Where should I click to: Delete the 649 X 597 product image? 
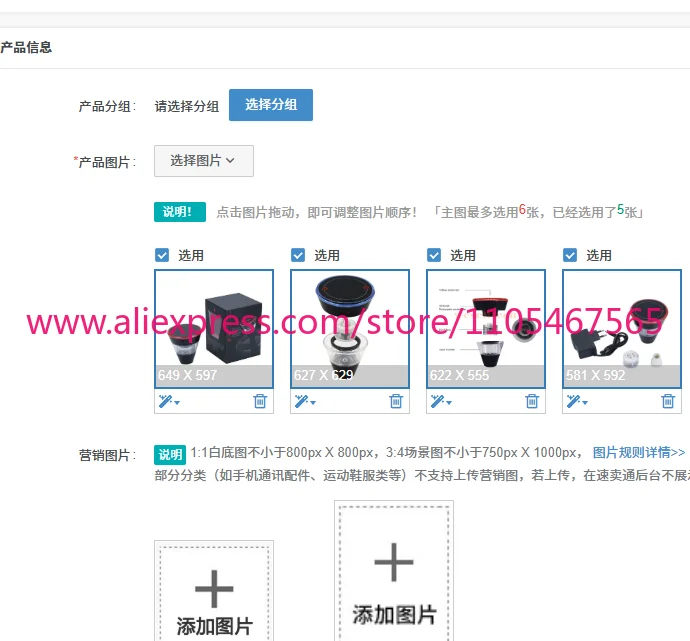point(260,401)
